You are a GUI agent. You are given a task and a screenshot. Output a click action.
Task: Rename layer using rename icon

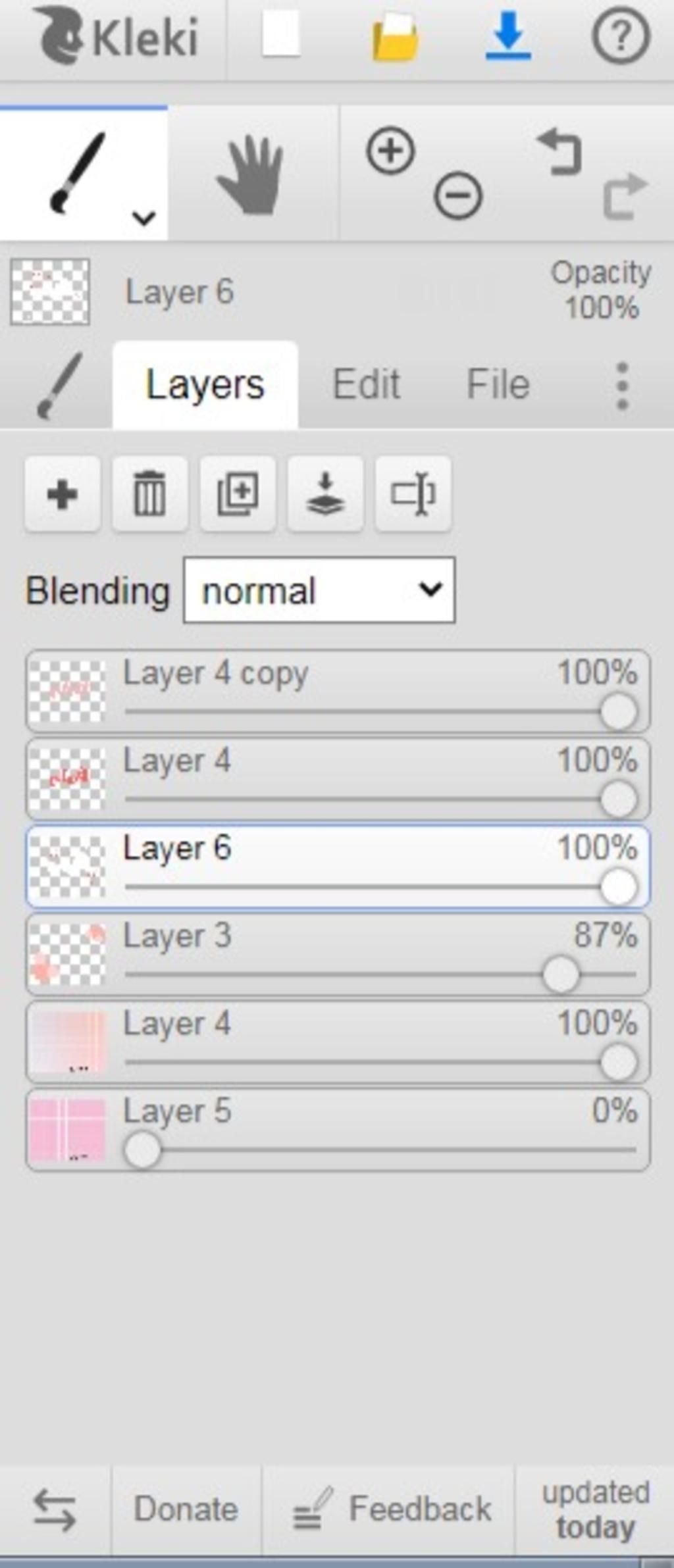tap(413, 493)
